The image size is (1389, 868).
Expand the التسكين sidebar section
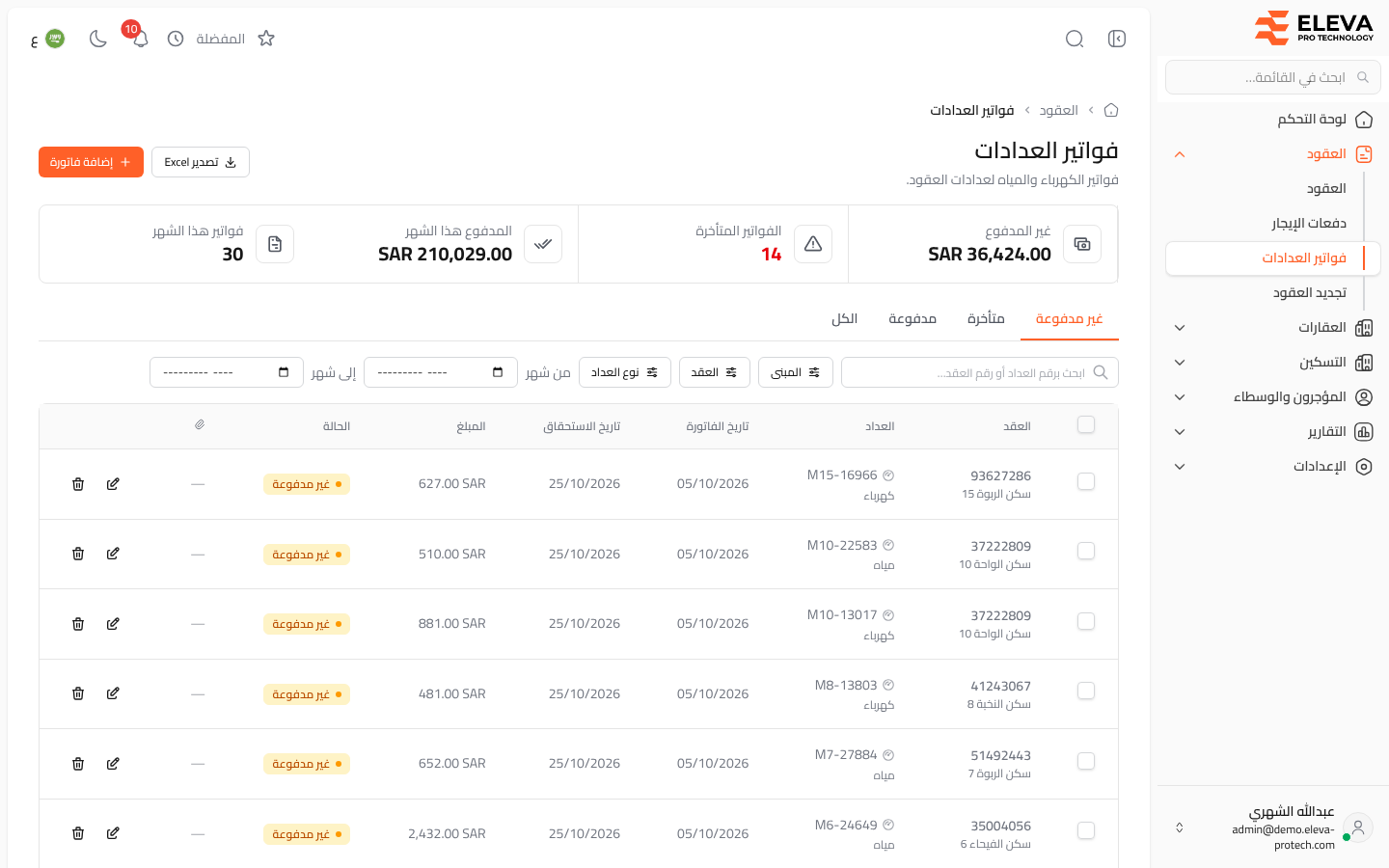pos(1273,363)
